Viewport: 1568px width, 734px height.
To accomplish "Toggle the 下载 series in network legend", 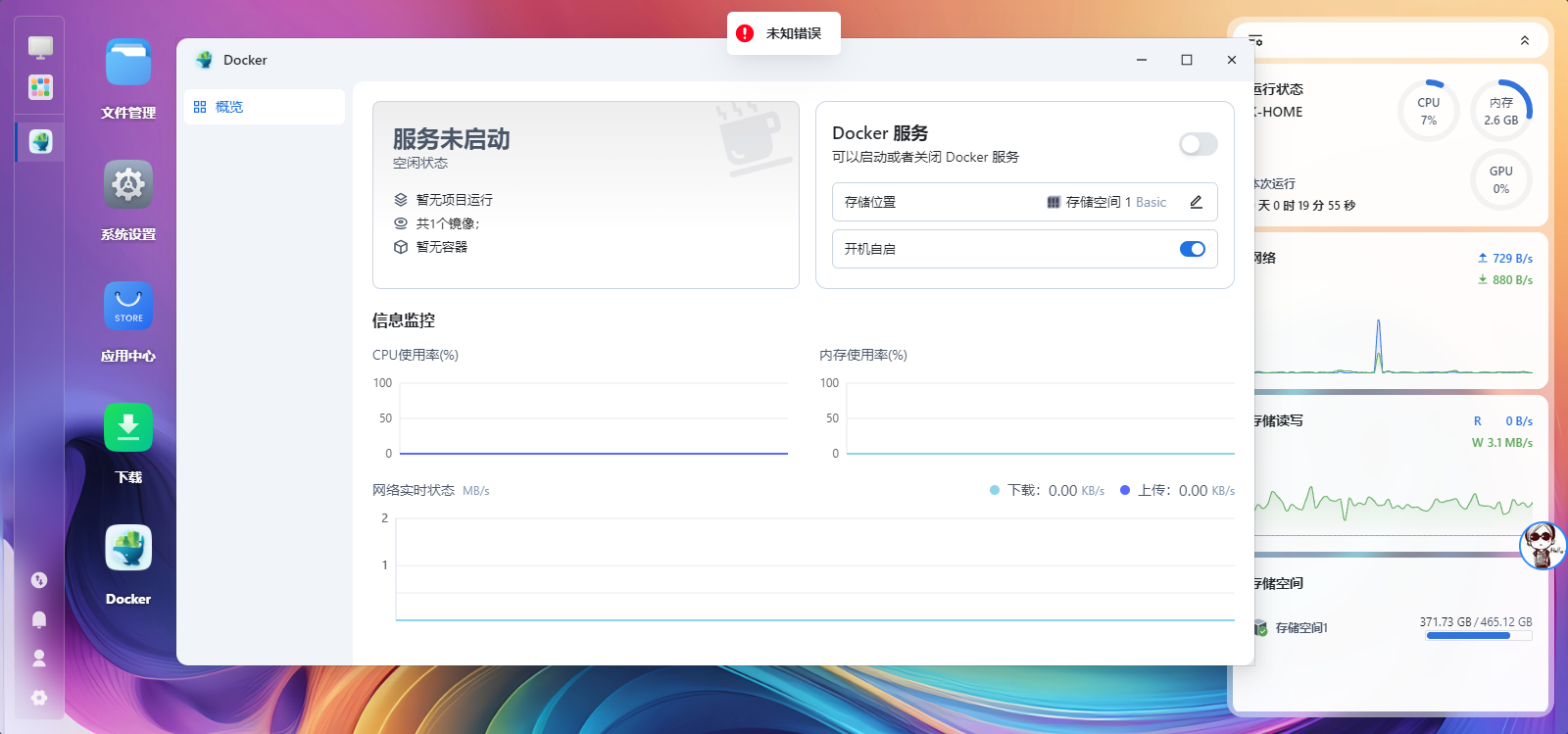I will [1048, 490].
